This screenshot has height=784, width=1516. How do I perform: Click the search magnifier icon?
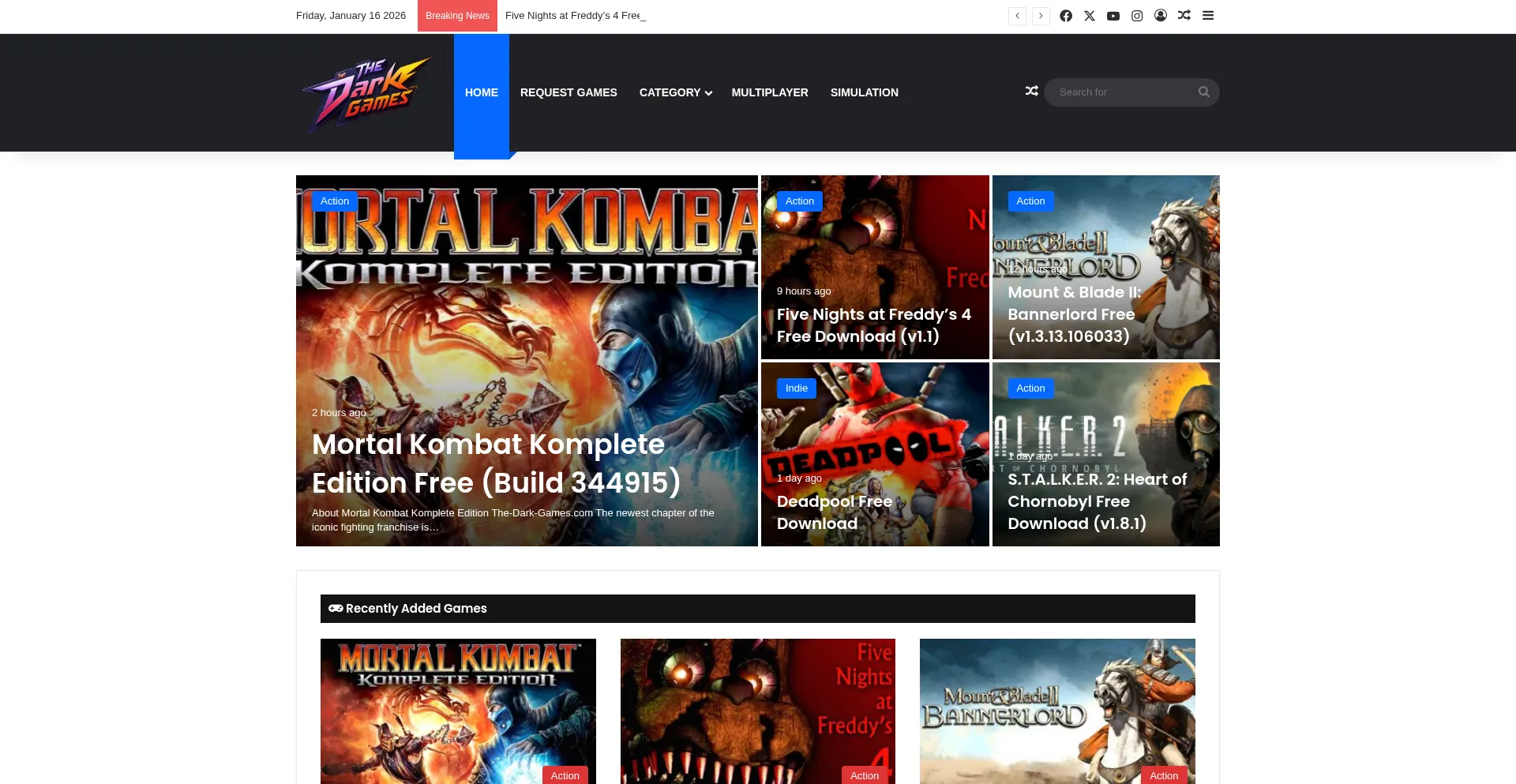[1203, 92]
